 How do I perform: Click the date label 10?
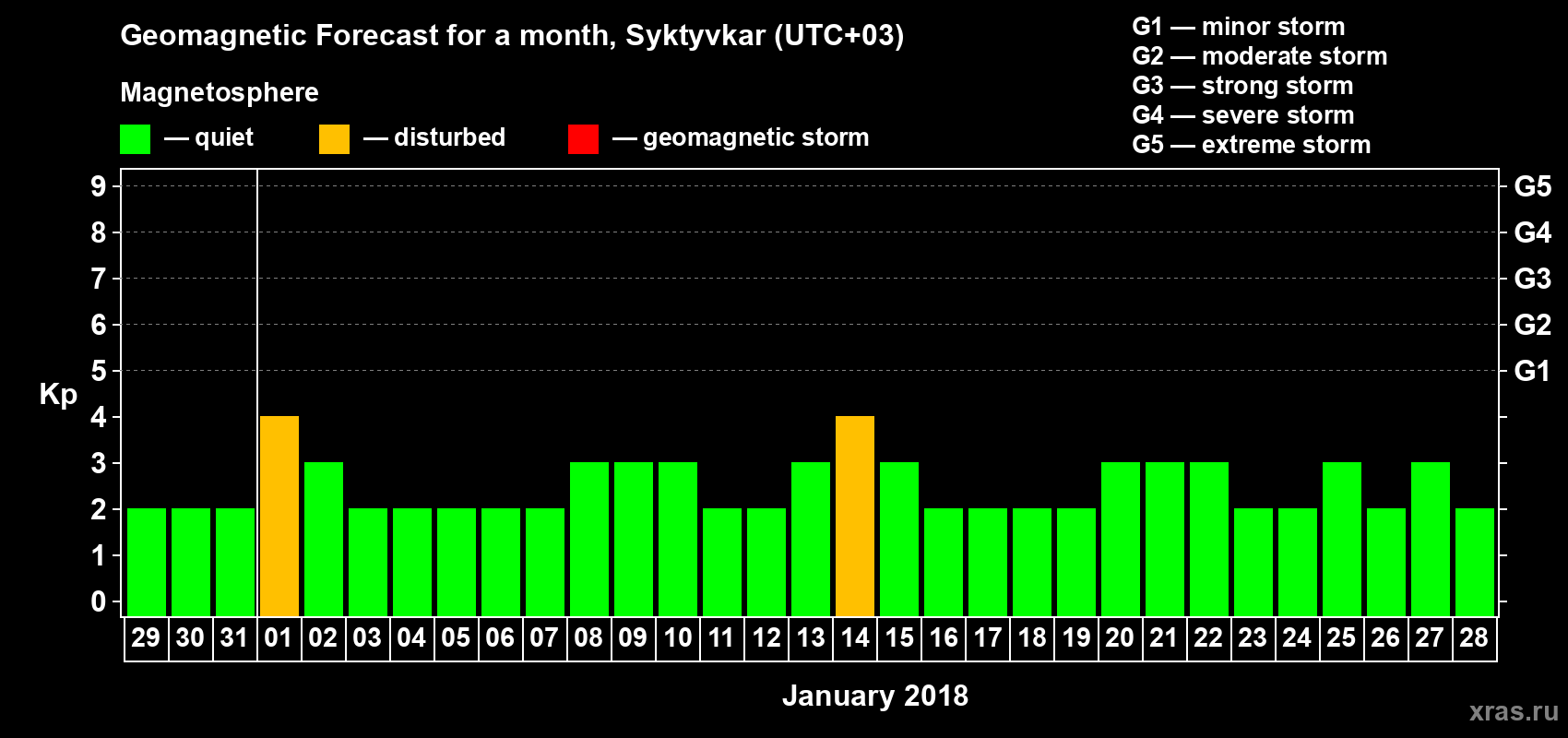678,637
